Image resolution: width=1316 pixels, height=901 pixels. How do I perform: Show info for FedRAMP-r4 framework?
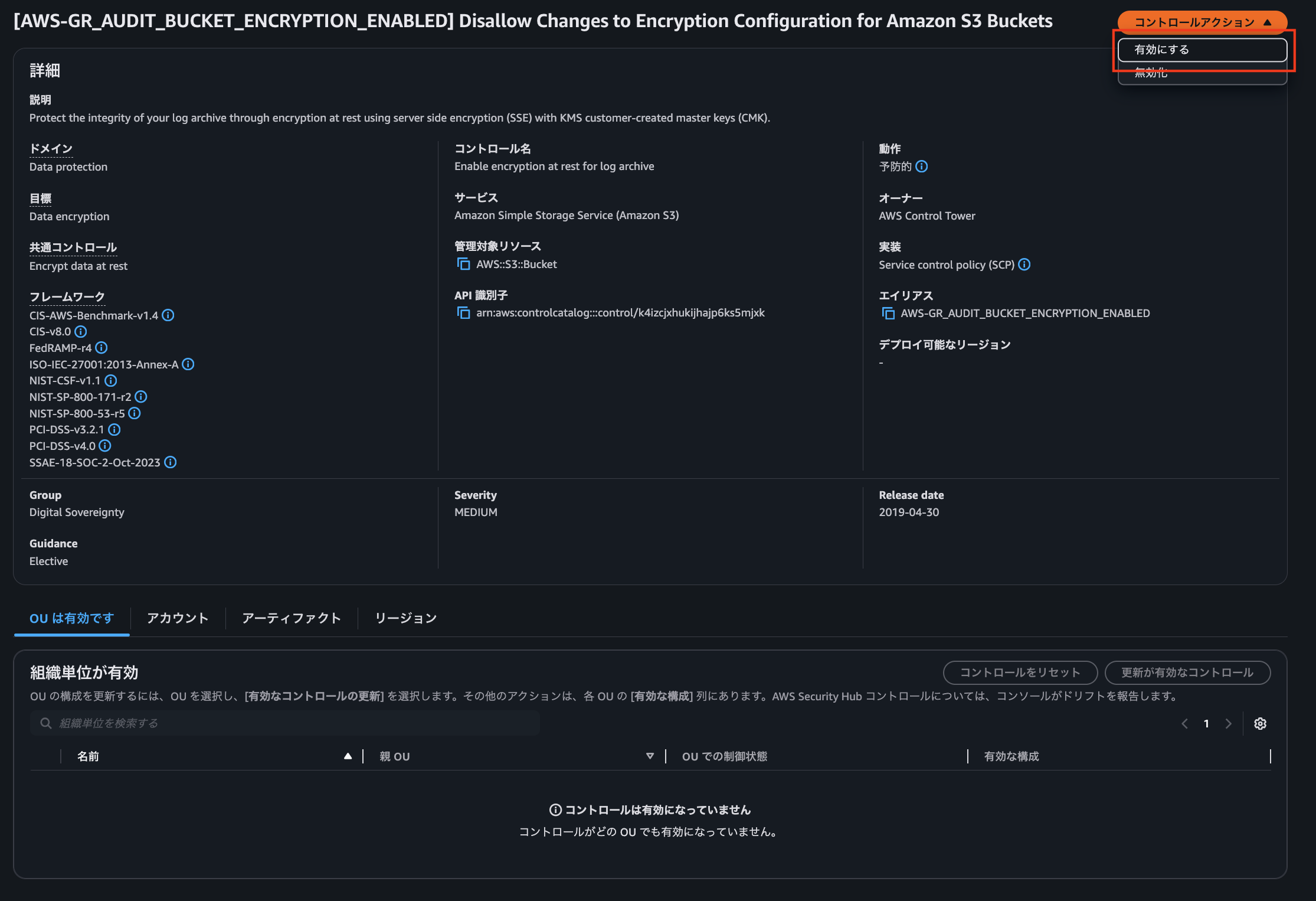coord(102,348)
